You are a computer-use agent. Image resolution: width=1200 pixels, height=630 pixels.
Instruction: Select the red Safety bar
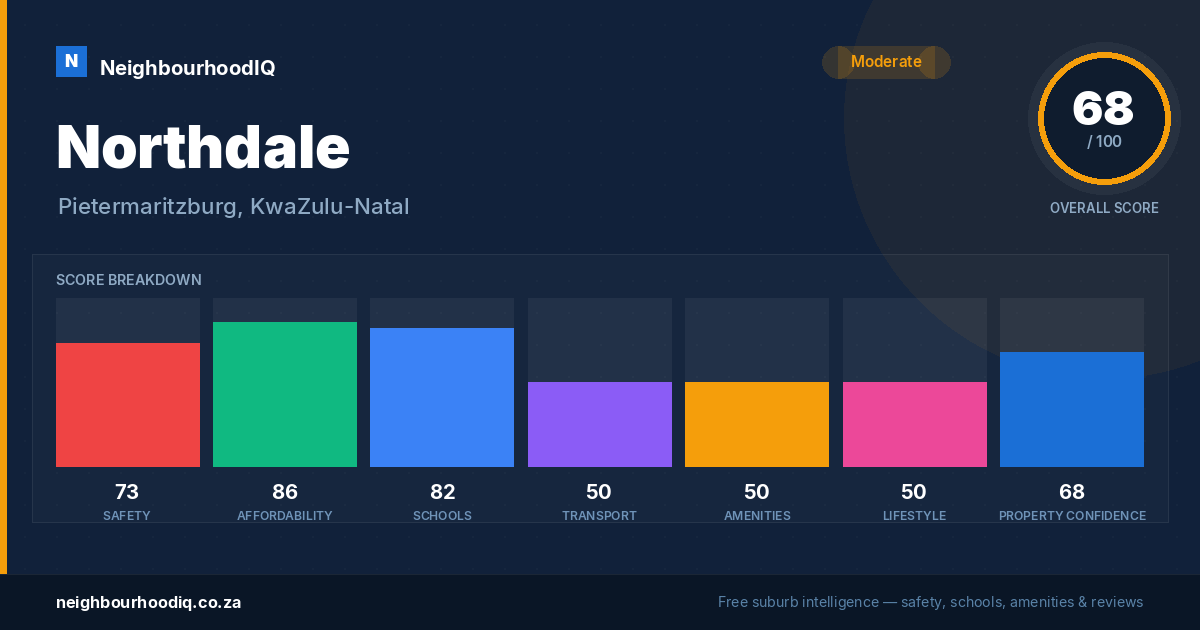pyautogui.click(x=128, y=405)
